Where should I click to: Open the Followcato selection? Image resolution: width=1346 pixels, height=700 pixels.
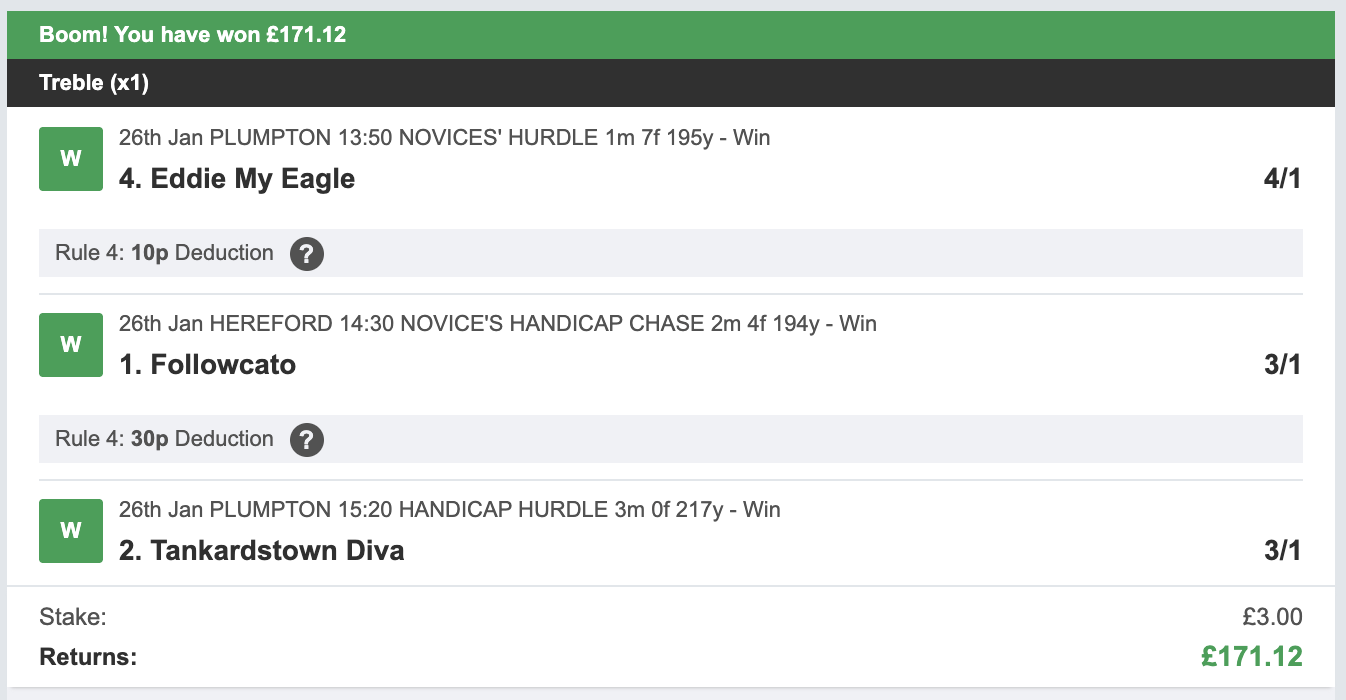(208, 365)
